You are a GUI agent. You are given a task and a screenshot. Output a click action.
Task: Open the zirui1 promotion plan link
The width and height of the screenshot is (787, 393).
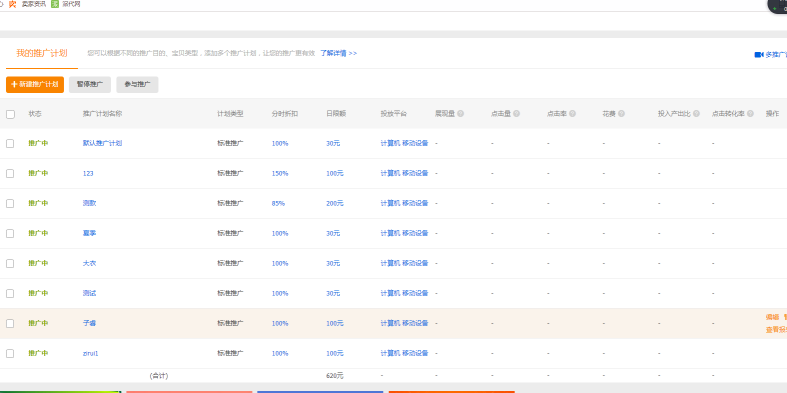[90, 353]
